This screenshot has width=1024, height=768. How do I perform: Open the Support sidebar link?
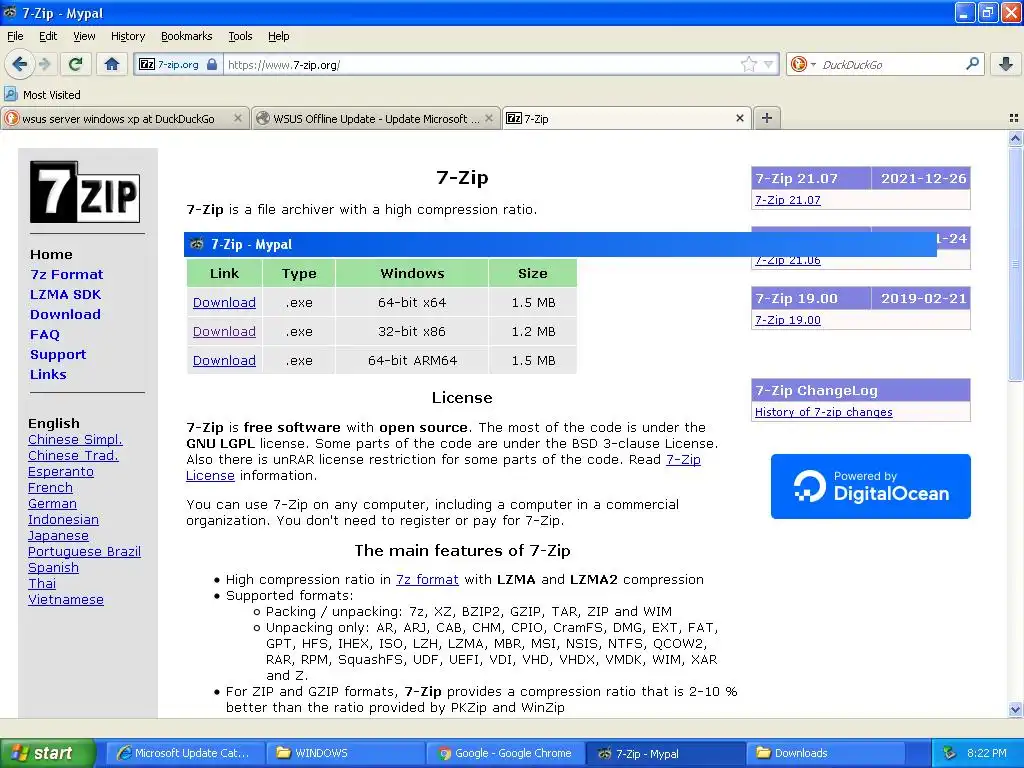(x=58, y=355)
